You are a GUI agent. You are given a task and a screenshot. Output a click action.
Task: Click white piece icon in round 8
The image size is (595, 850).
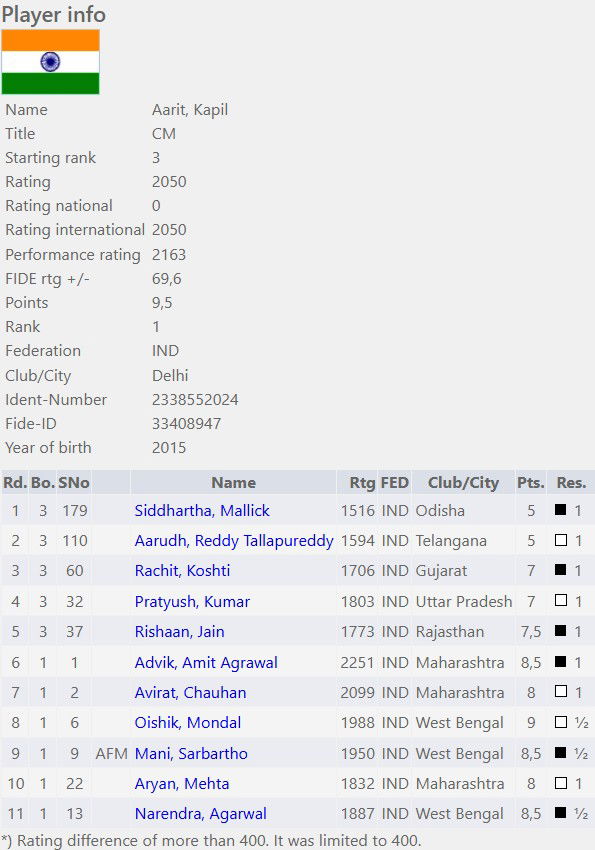pos(561,722)
